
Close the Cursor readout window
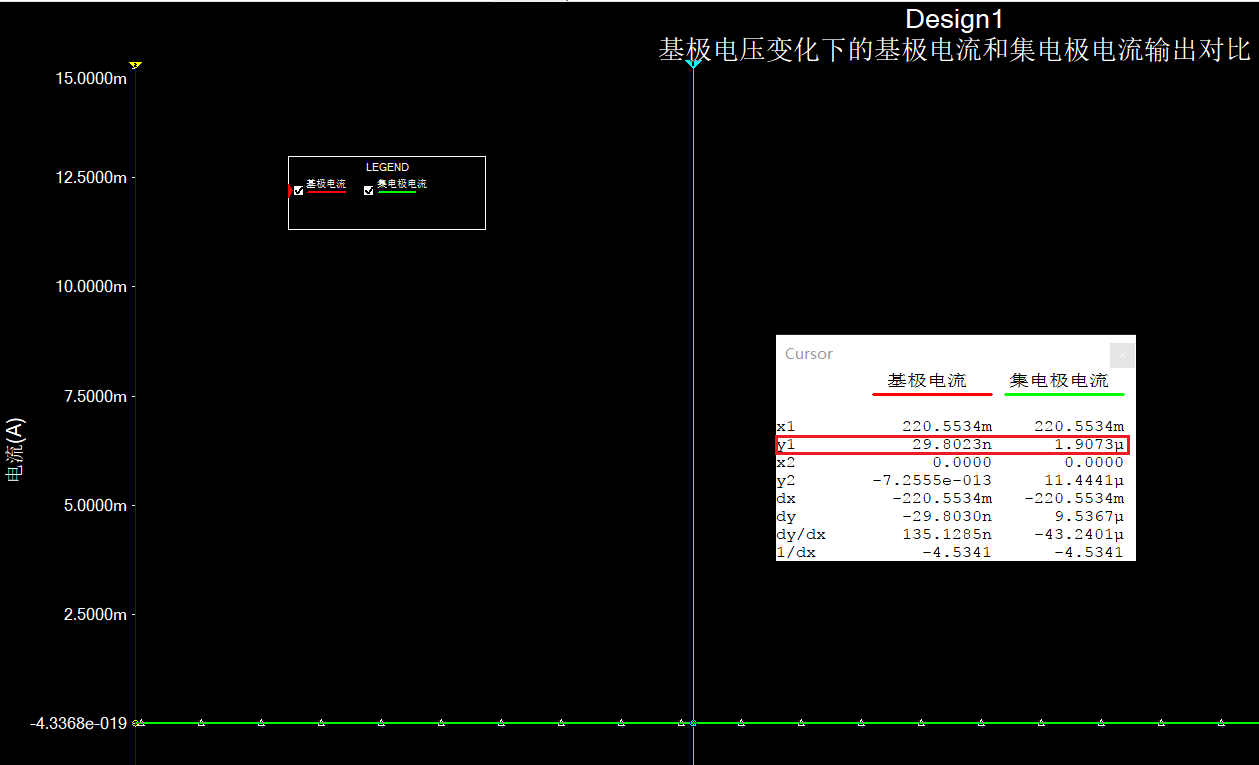pyautogui.click(x=1122, y=354)
